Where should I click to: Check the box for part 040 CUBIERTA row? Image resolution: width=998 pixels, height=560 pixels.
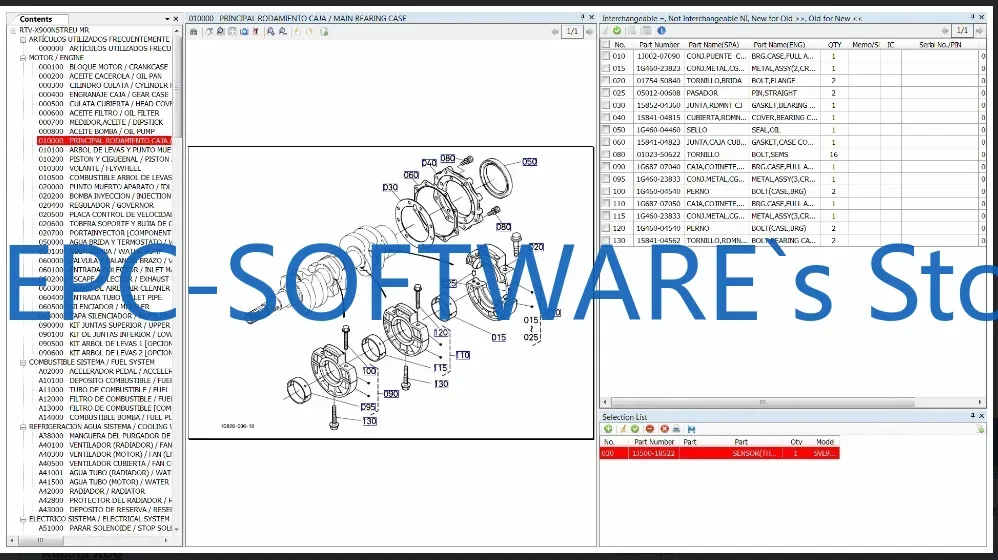606,117
